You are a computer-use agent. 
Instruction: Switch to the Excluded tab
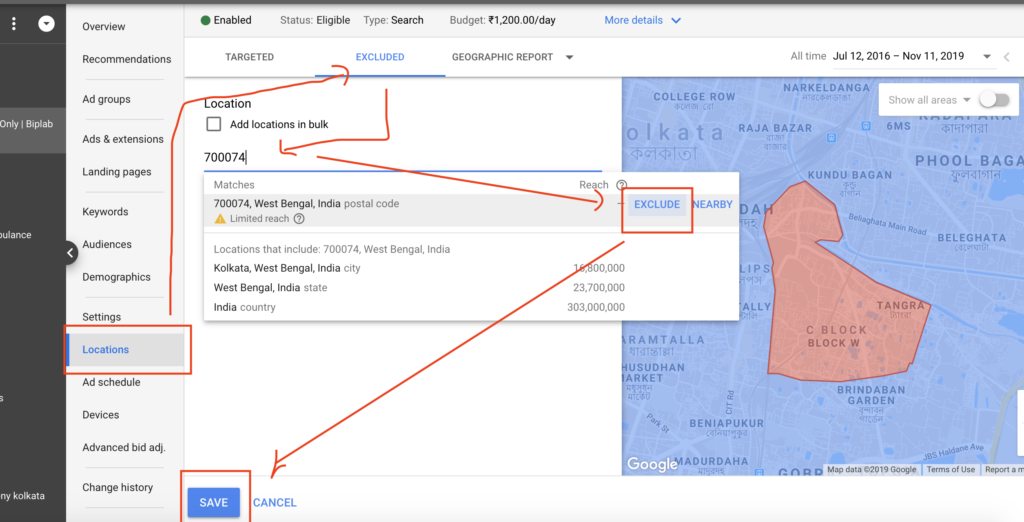coord(380,57)
